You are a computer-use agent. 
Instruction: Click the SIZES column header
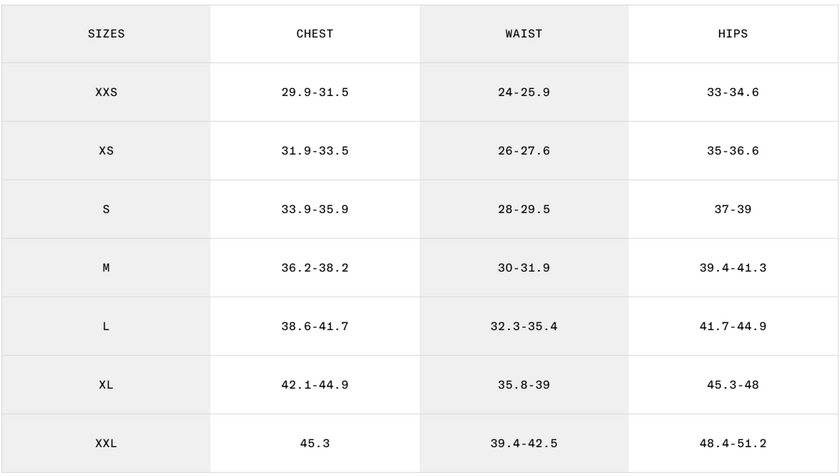coord(106,34)
